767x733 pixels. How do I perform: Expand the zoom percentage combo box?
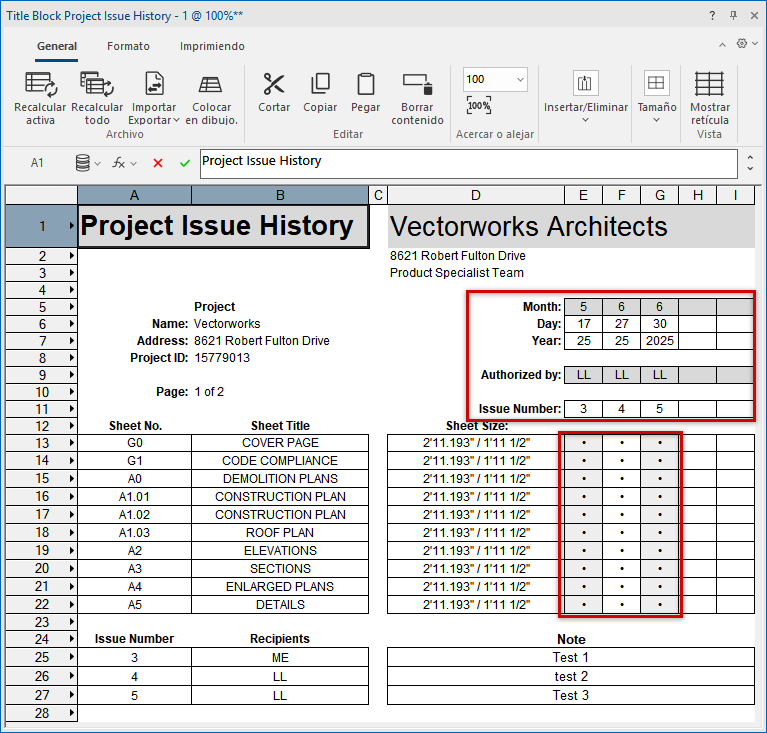tap(520, 79)
